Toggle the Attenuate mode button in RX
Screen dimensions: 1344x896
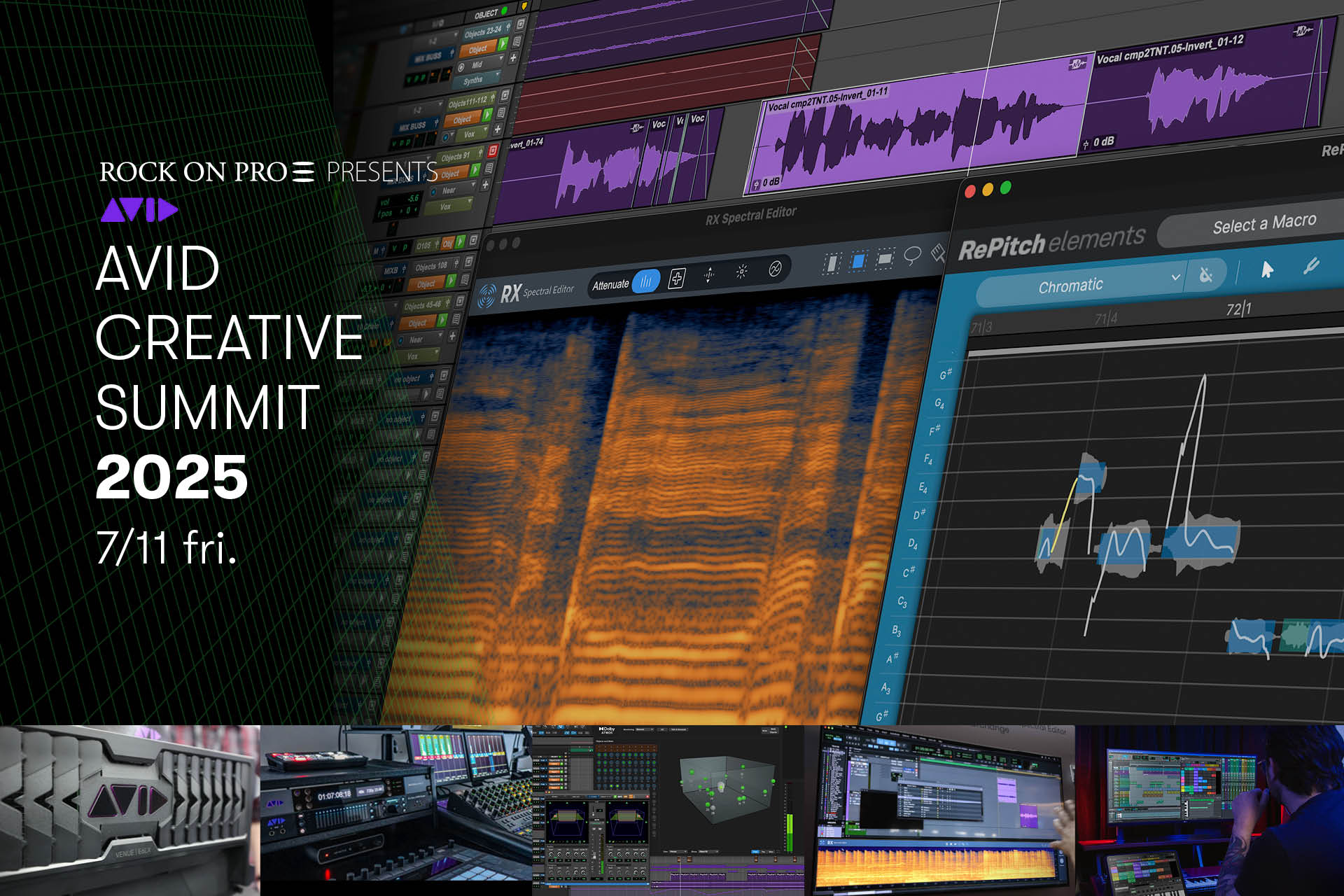[x=645, y=282]
